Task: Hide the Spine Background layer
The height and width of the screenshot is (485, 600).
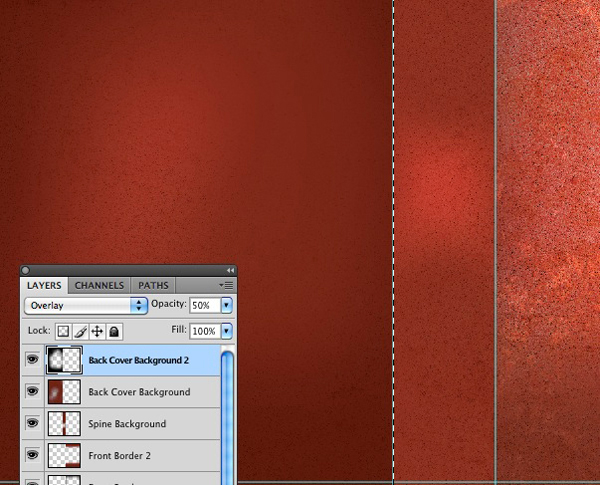Action: point(33,423)
